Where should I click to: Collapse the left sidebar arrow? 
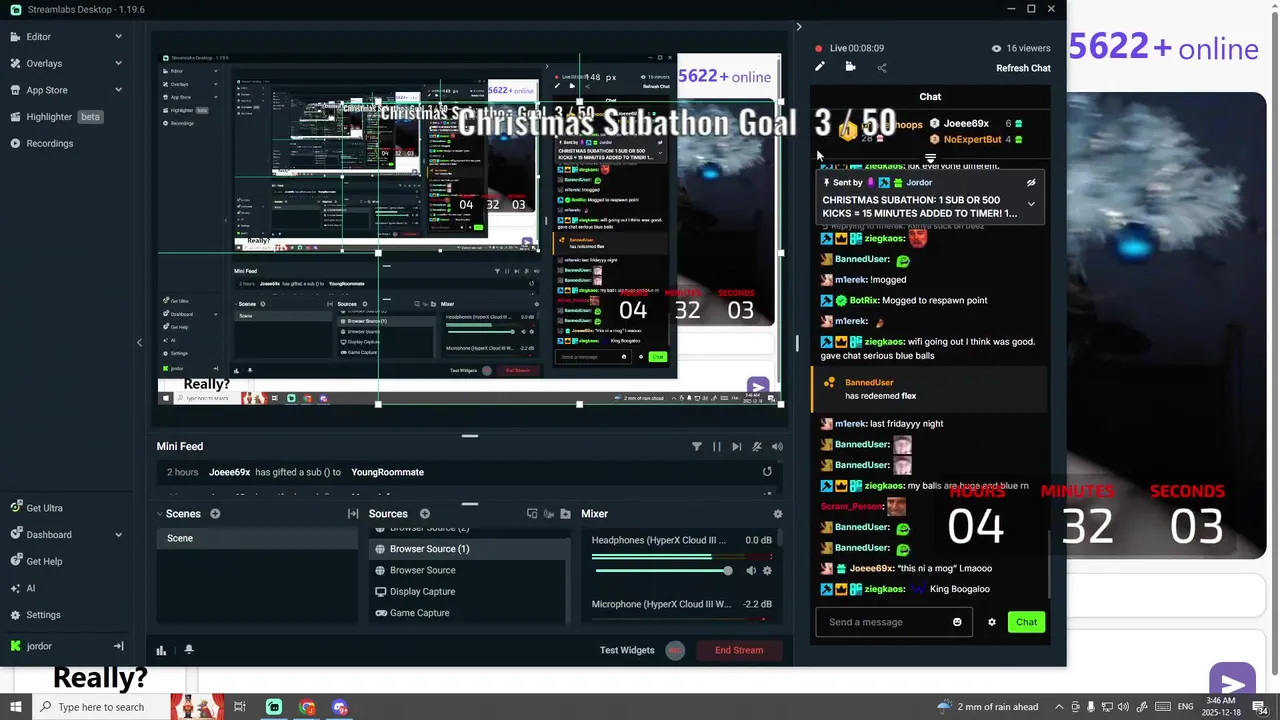(139, 342)
